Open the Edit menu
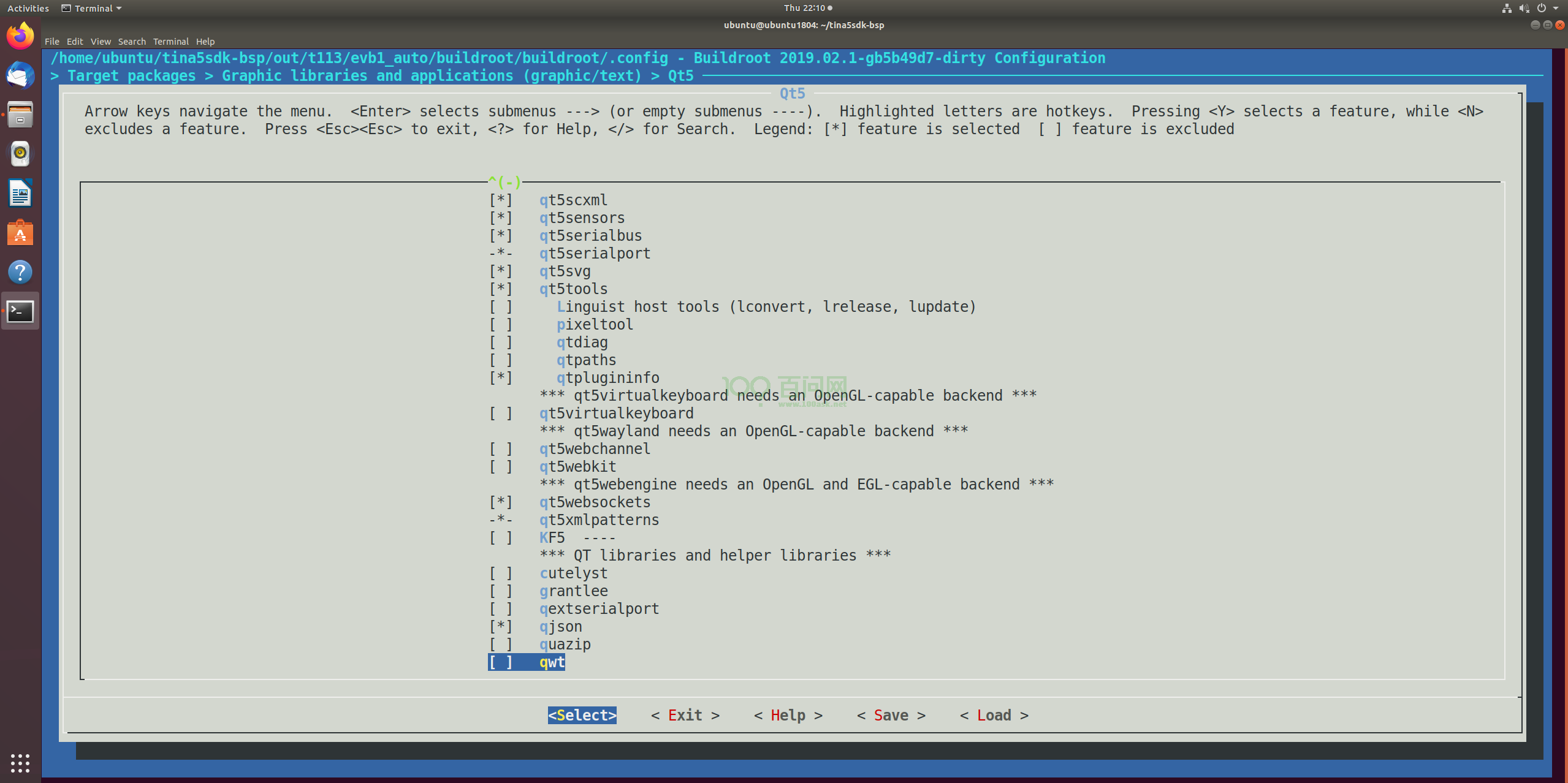This screenshot has height=783, width=1568. pos(75,42)
